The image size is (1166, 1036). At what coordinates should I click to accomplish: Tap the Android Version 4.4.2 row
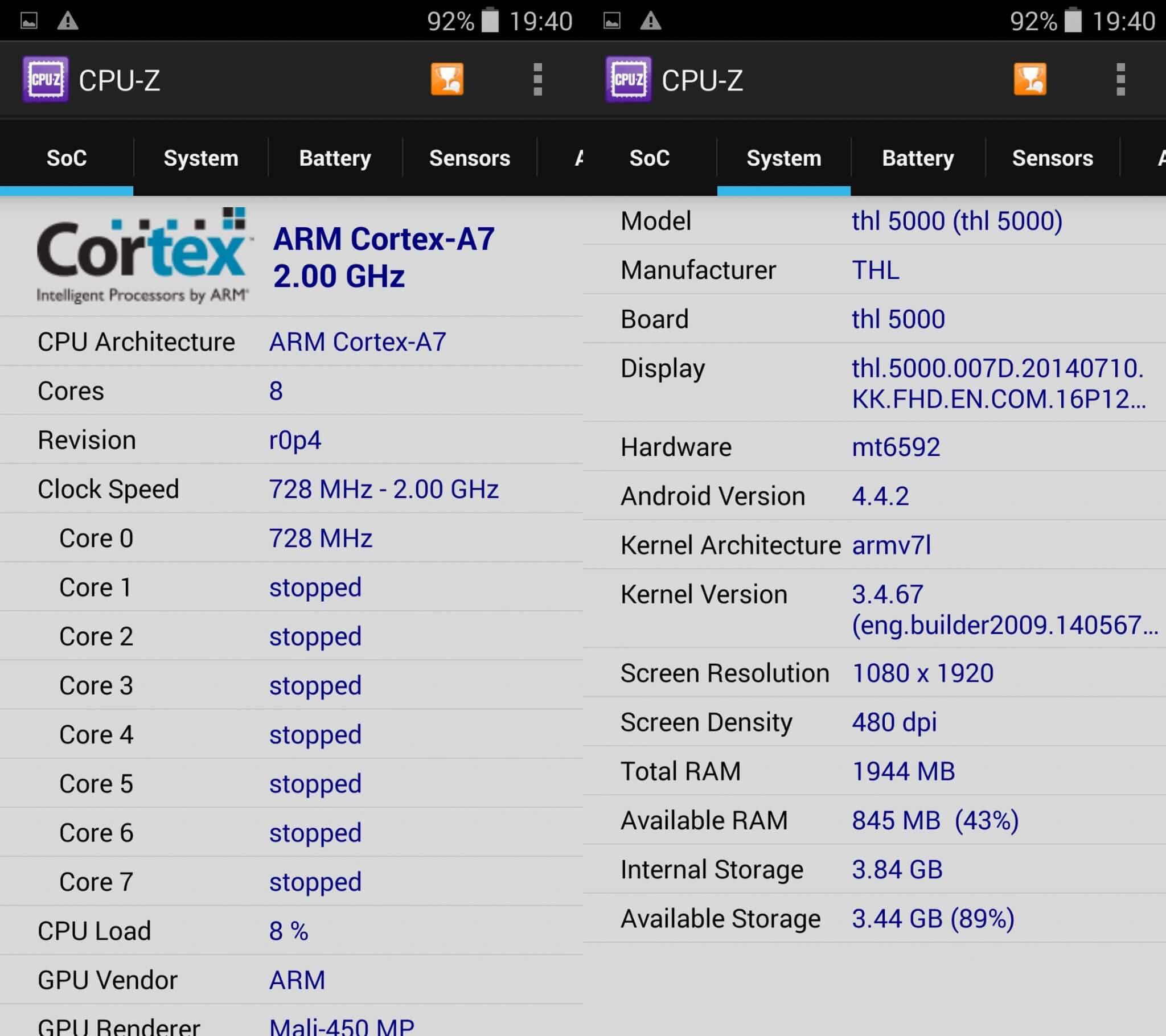tap(874, 496)
